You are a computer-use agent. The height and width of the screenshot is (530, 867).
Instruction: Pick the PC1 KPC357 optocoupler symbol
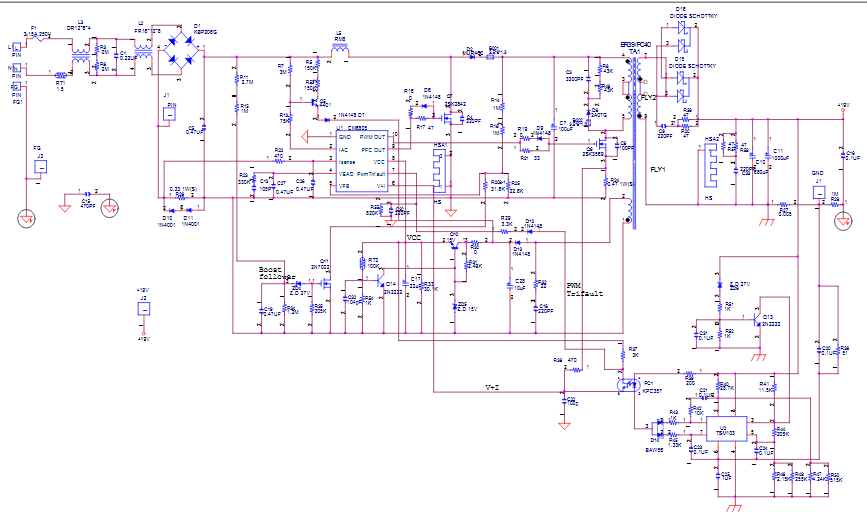coord(628,384)
